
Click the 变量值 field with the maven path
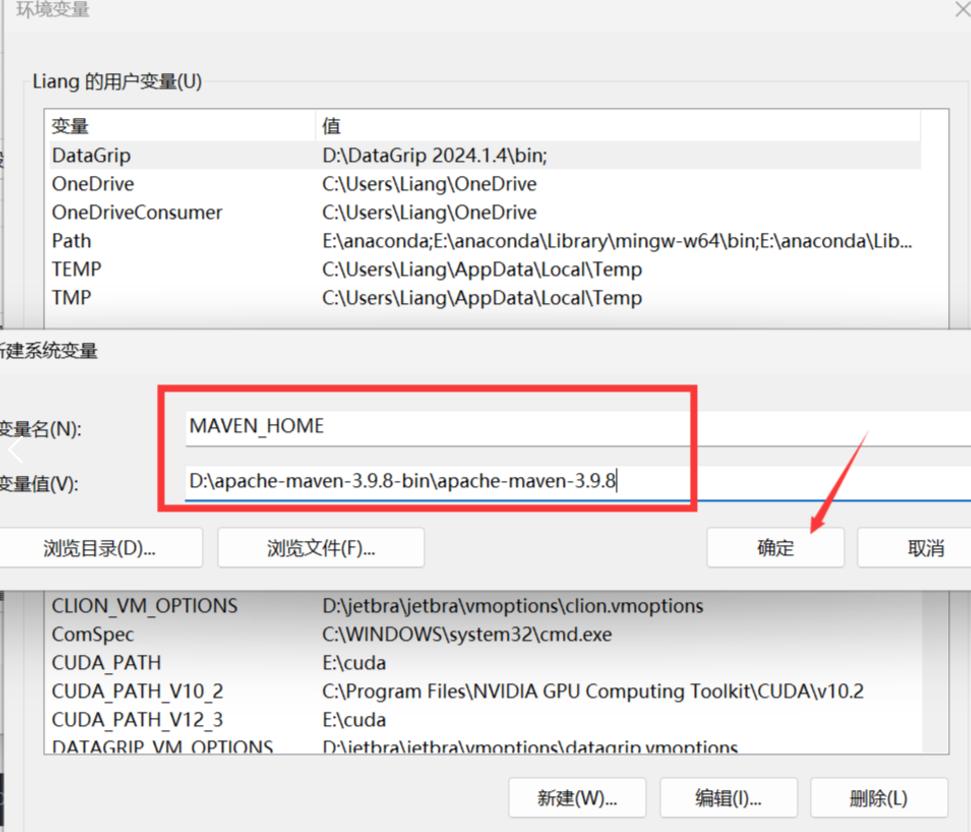[578, 482]
